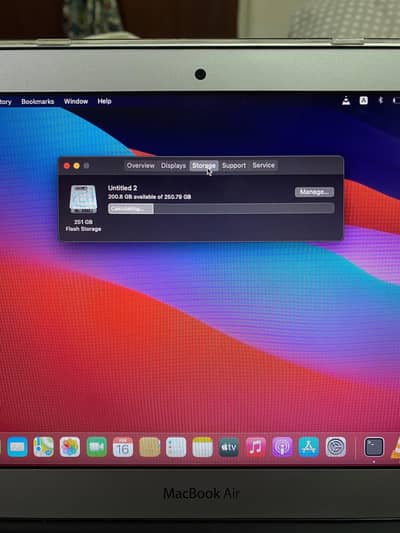Open Calendar showing date 16
400x533 pixels.
pyautogui.click(x=123, y=447)
